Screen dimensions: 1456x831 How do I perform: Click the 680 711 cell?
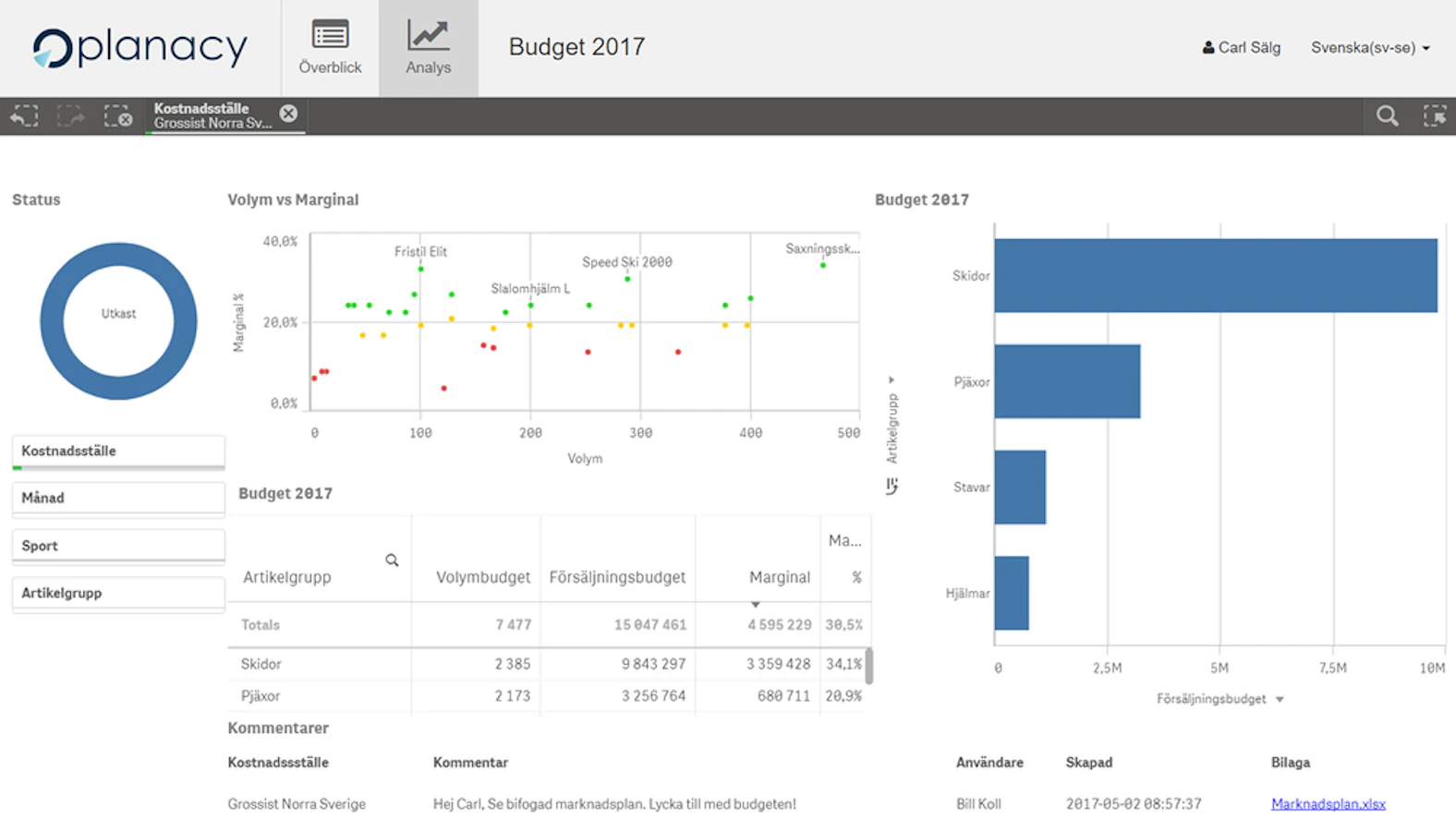783,696
